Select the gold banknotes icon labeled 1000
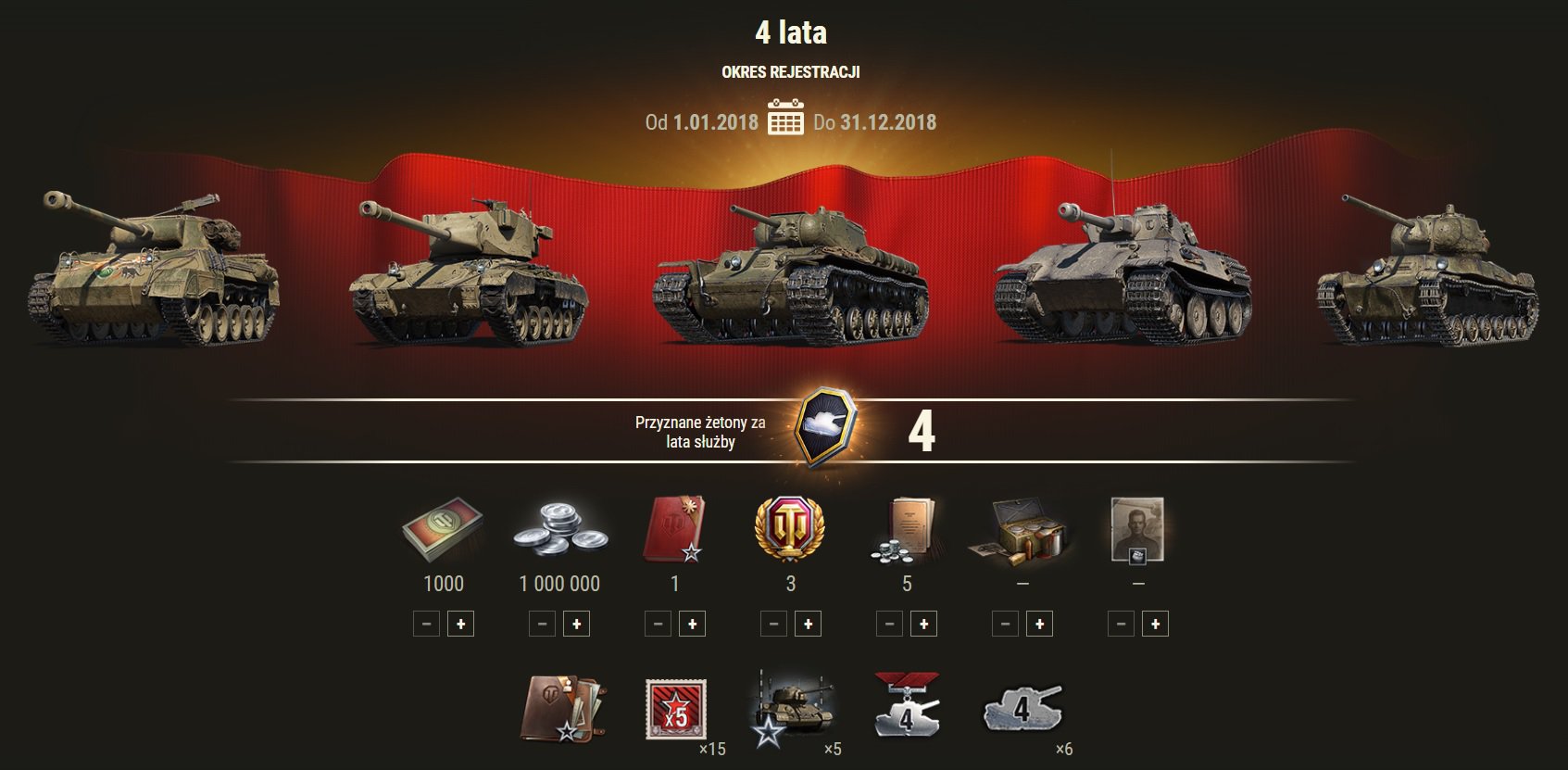 point(442,530)
